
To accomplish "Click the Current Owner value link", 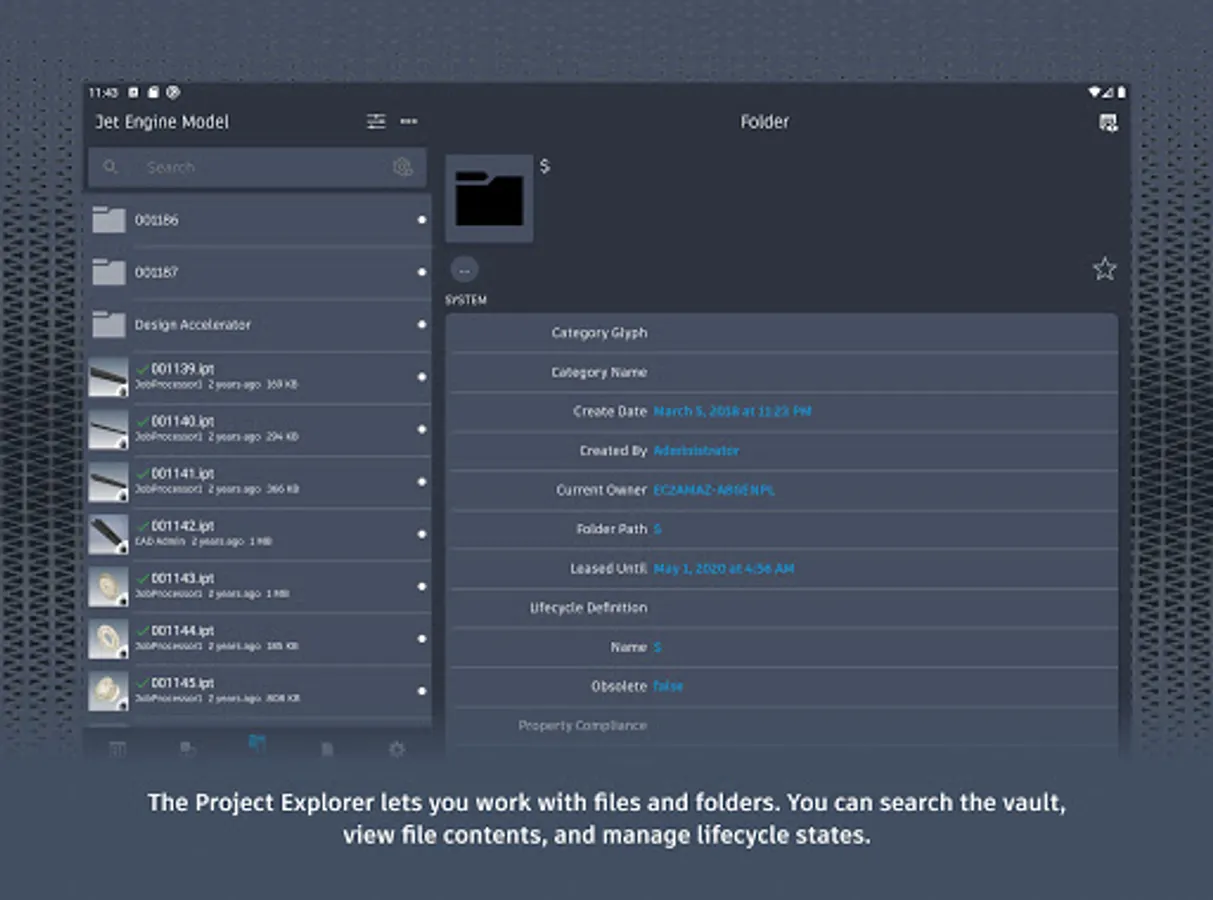I will click(714, 490).
